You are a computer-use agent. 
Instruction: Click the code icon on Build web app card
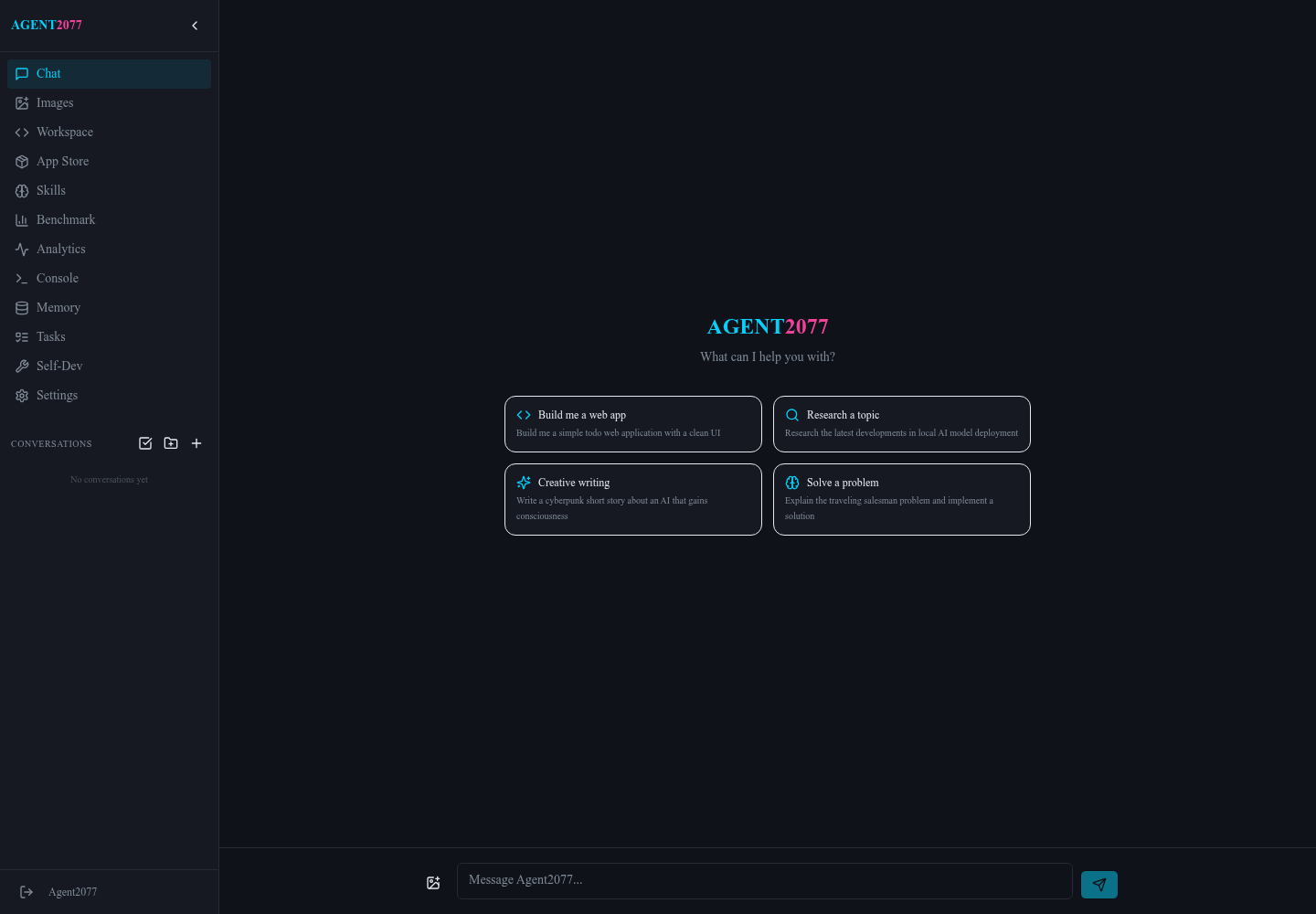coord(524,415)
